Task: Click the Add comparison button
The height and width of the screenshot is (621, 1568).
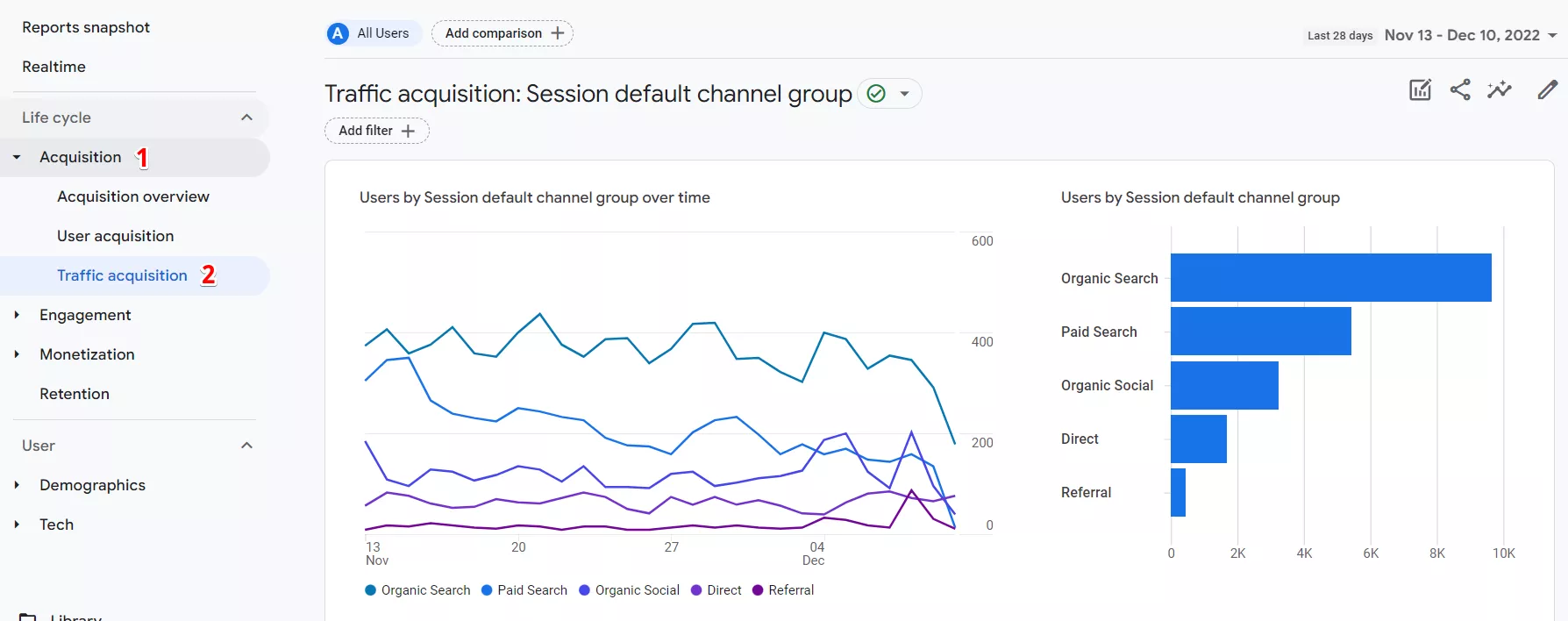Action: [x=502, y=33]
